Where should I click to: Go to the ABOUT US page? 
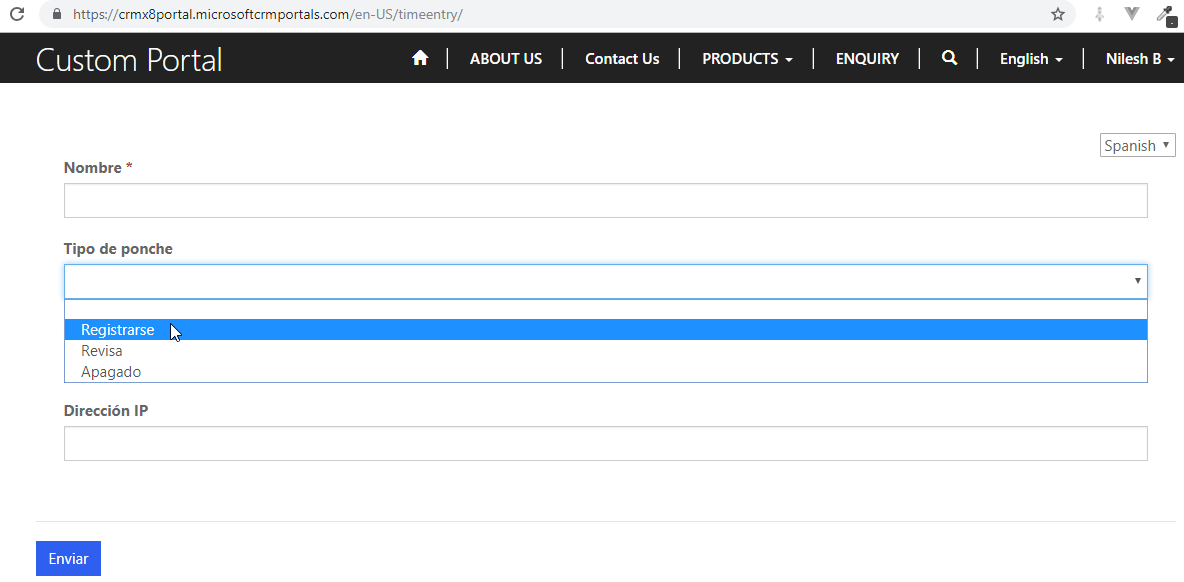[x=506, y=59]
